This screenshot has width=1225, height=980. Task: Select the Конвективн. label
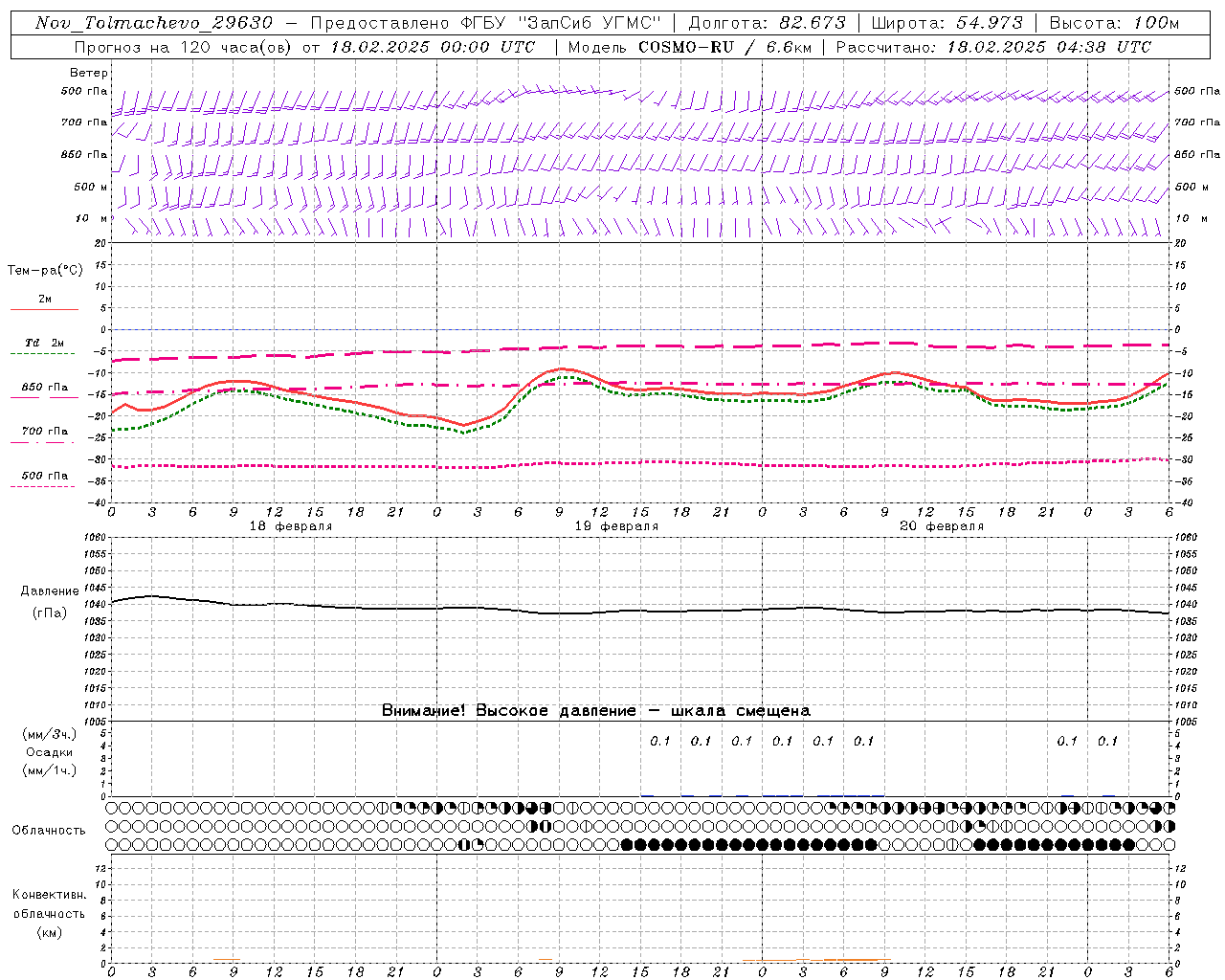pyautogui.click(x=49, y=895)
